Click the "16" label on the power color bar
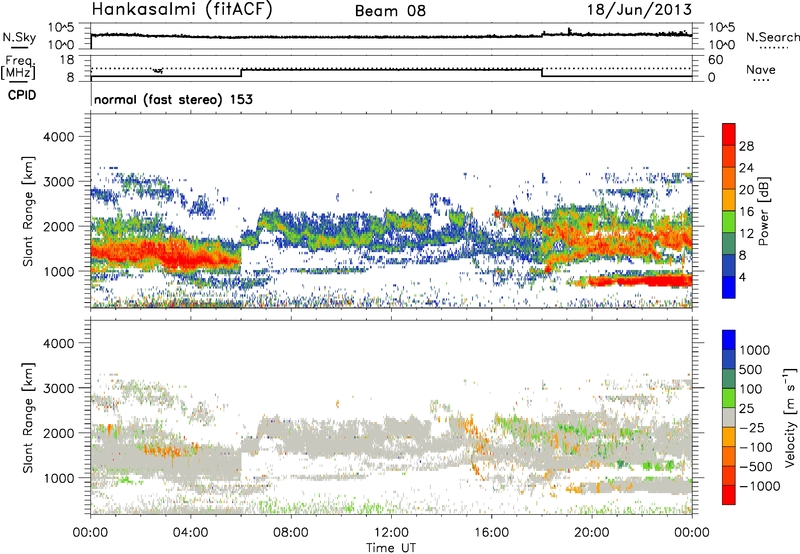 (746, 212)
